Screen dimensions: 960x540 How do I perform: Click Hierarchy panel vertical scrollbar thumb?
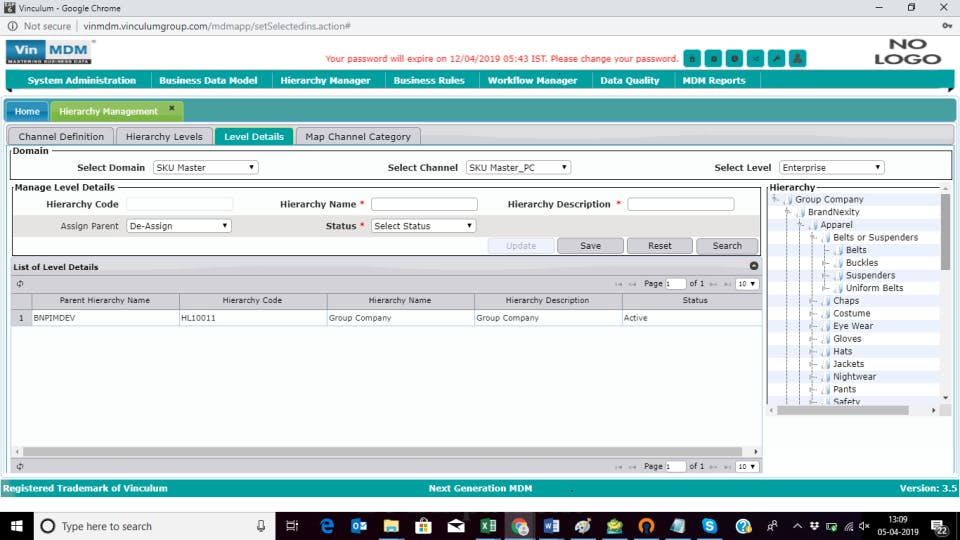pos(945,232)
